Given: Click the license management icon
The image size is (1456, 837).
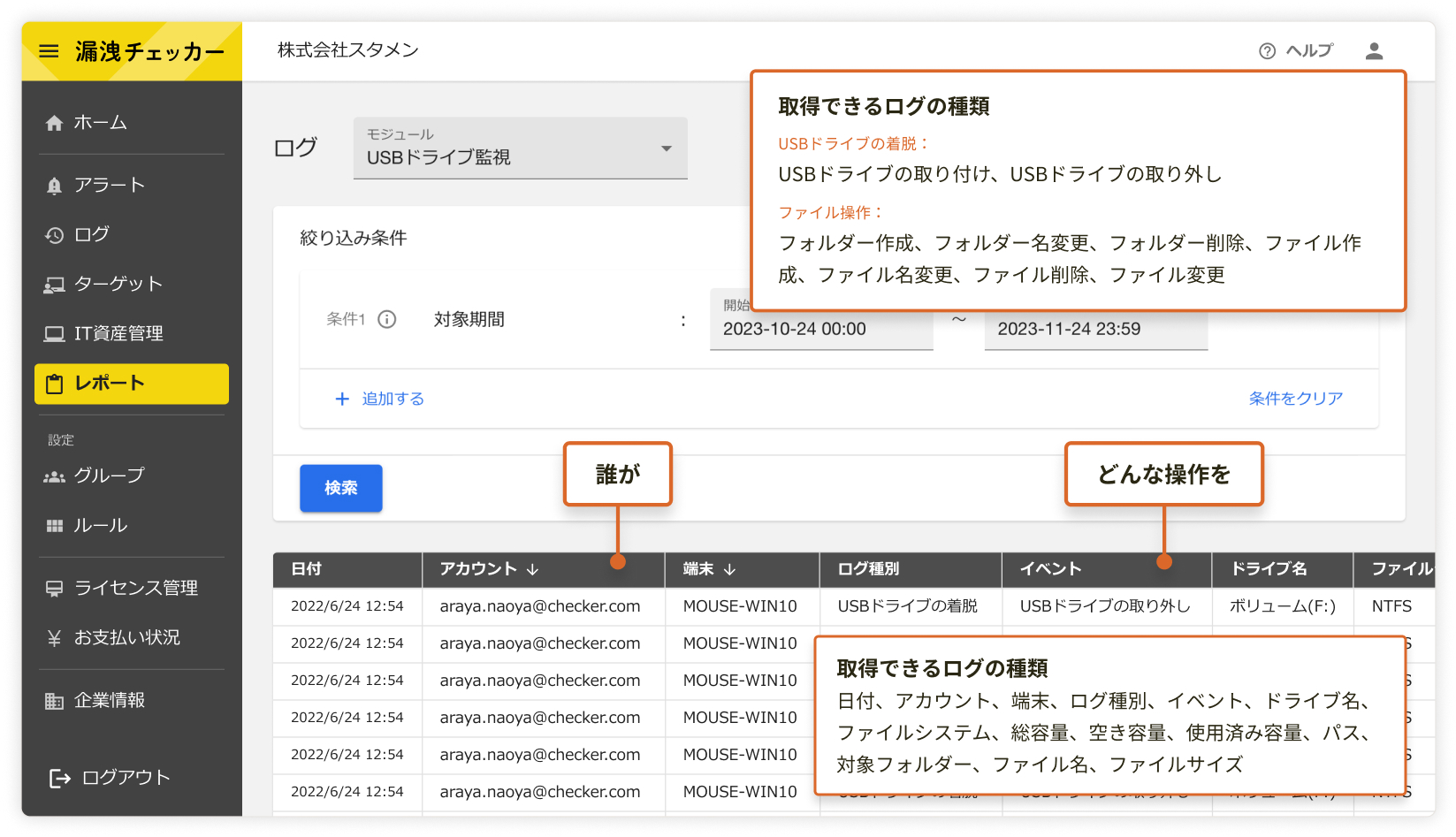Looking at the screenshot, I should point(55,589).
